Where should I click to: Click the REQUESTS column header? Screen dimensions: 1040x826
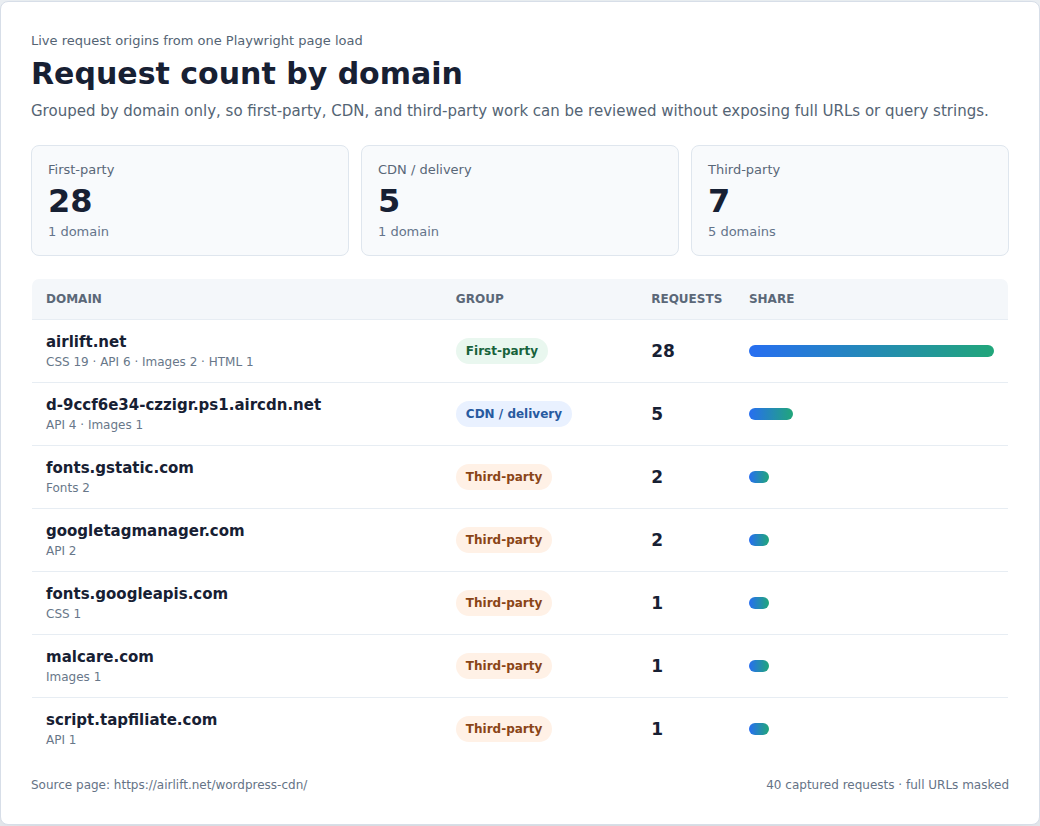tap(686, 299)
